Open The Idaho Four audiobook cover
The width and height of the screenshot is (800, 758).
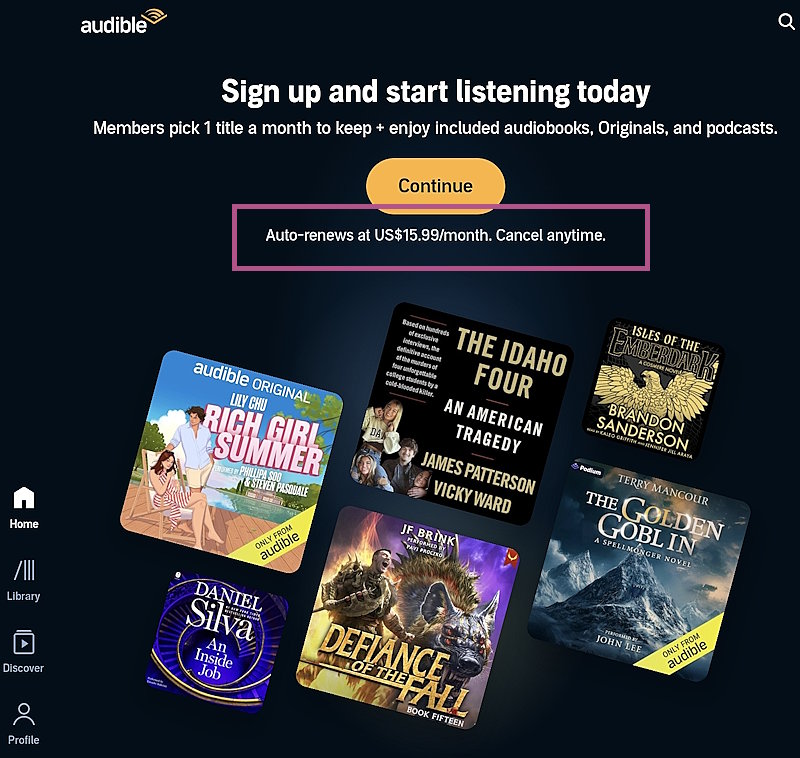[462, 414]
